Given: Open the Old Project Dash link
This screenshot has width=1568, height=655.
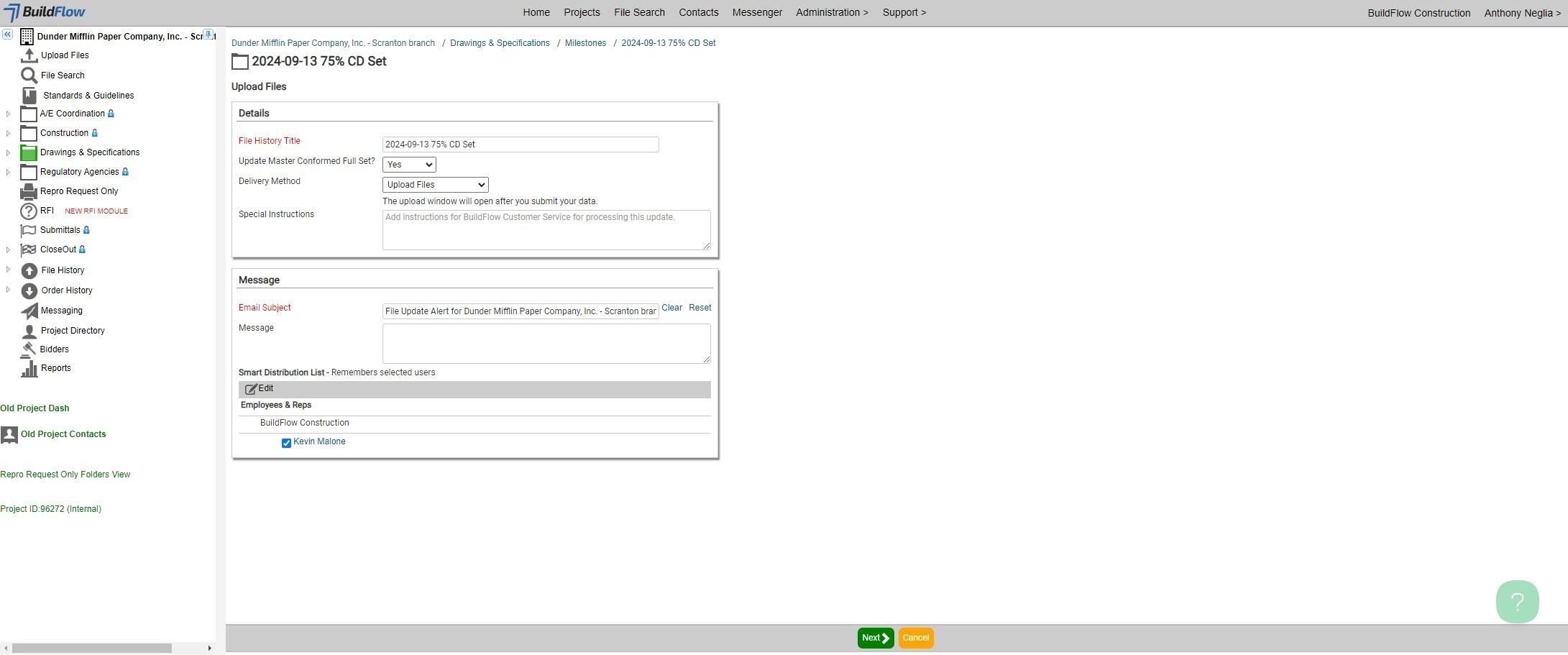Looking at the screenshot, I should coord(35,408).
